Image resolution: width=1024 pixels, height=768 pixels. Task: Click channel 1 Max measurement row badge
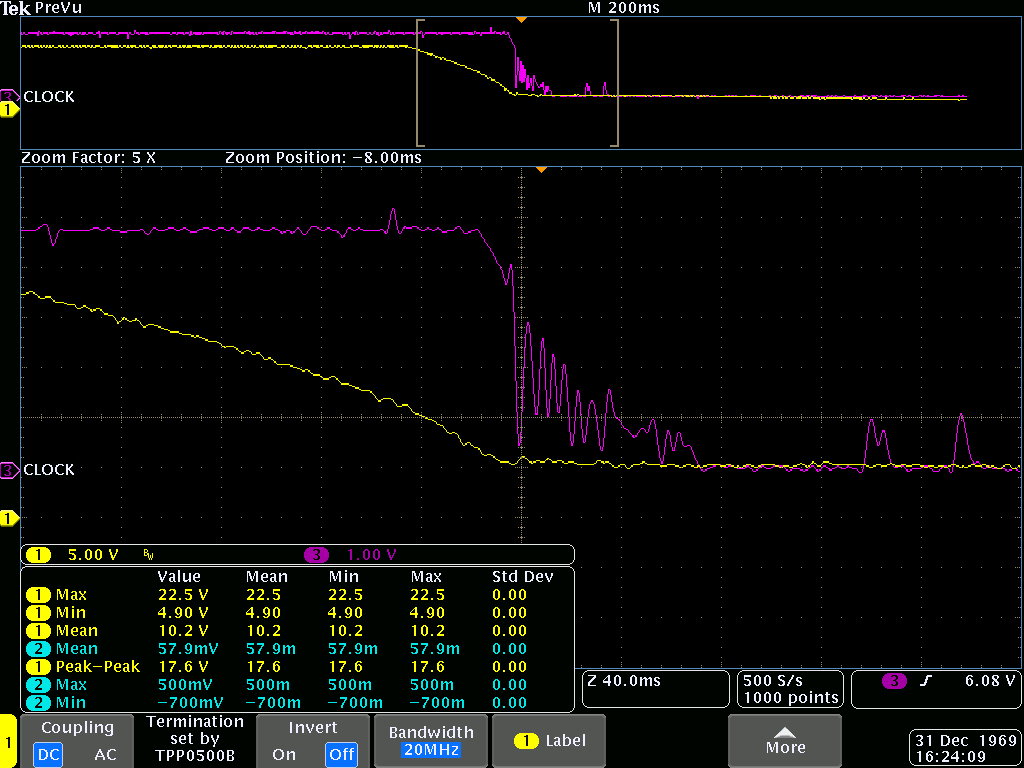tap(38, 595)
